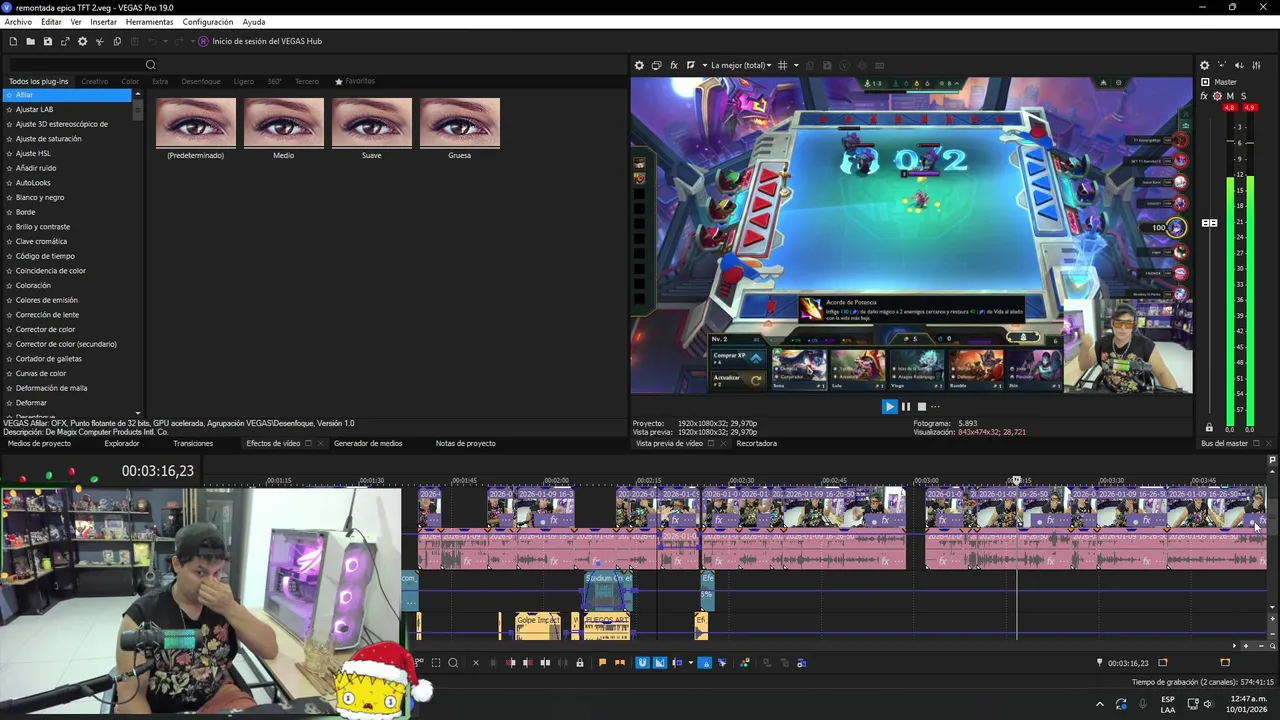
Task: Switch to Medios de proyecto tab
Action: pos(39,443)
